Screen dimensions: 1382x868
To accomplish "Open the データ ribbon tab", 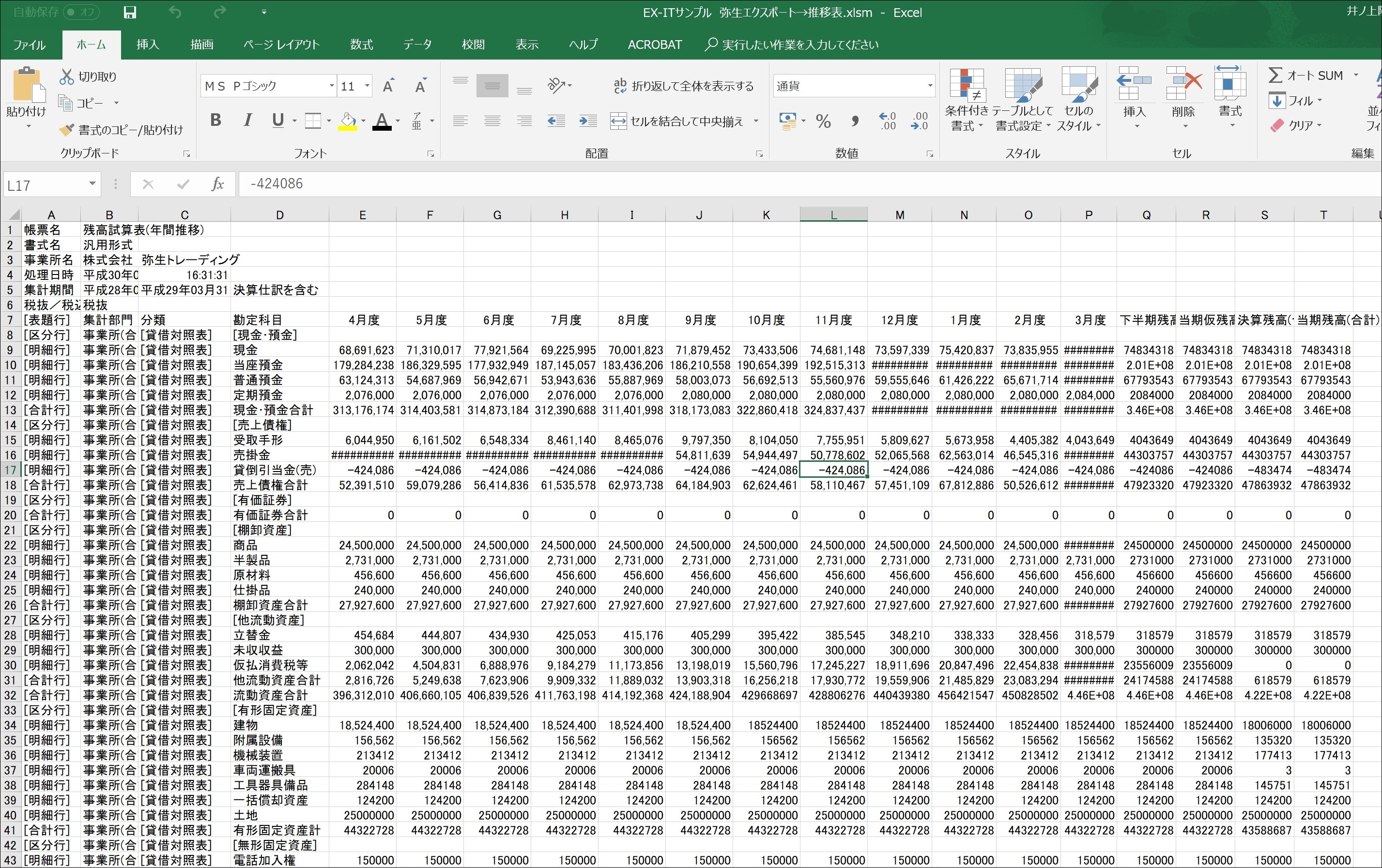I will tap(417, 45).
